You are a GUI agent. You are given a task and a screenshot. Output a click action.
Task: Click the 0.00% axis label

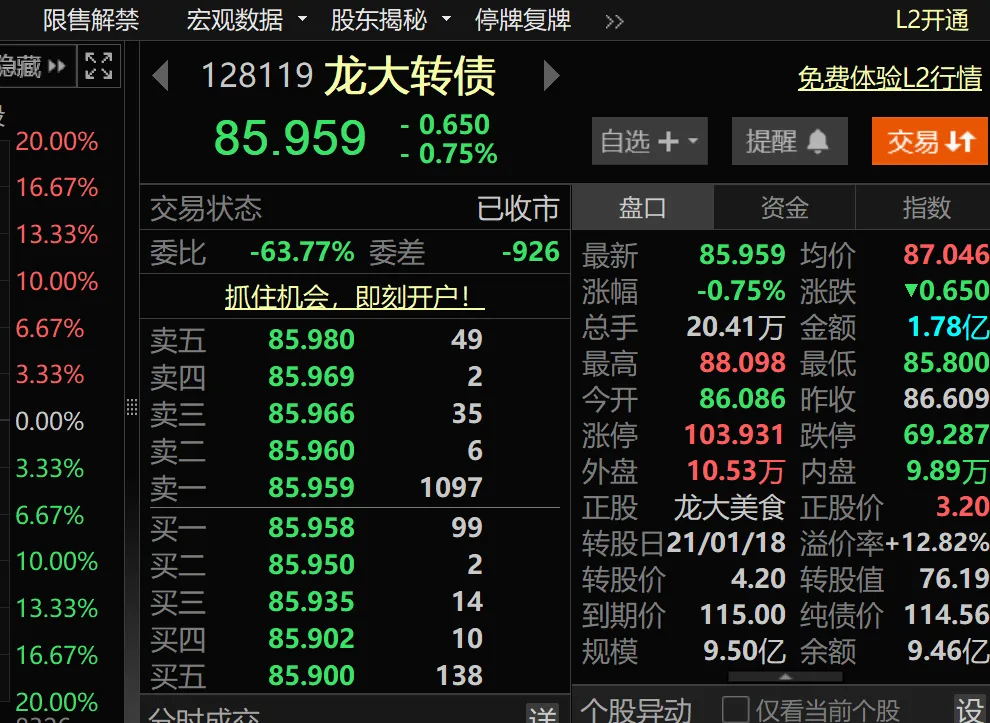click(49, 421)
